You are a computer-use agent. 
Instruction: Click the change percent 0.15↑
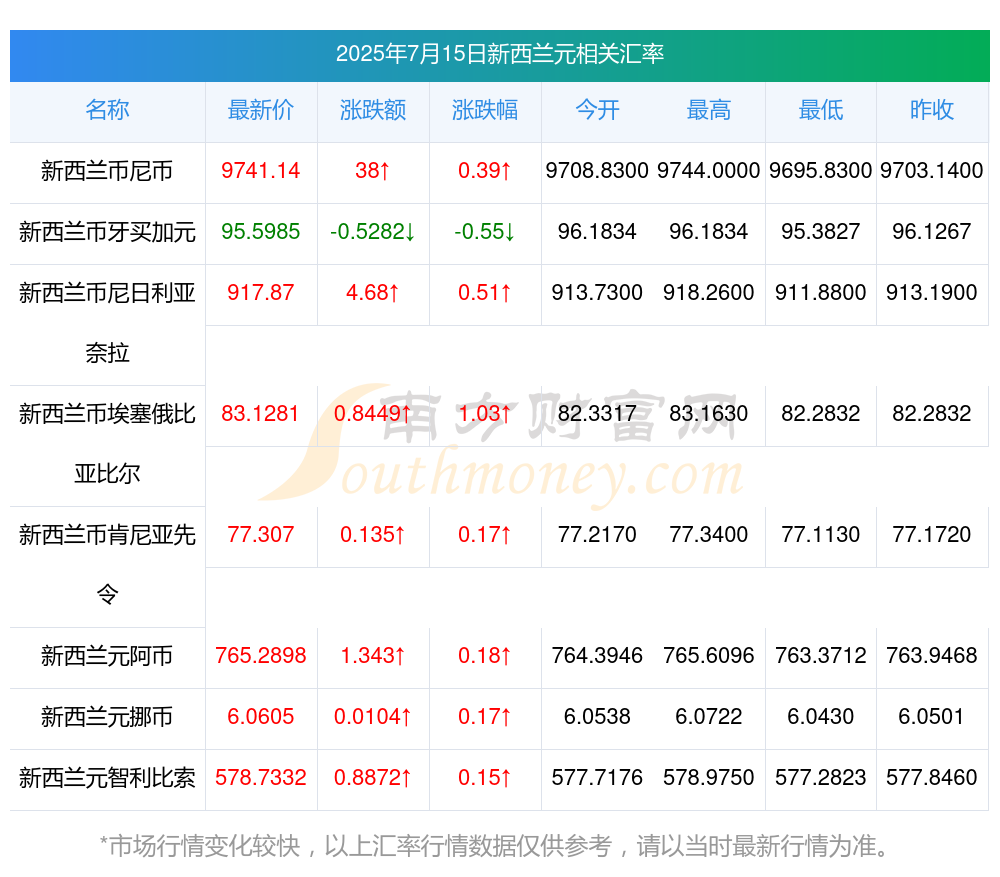pos(485,778)
